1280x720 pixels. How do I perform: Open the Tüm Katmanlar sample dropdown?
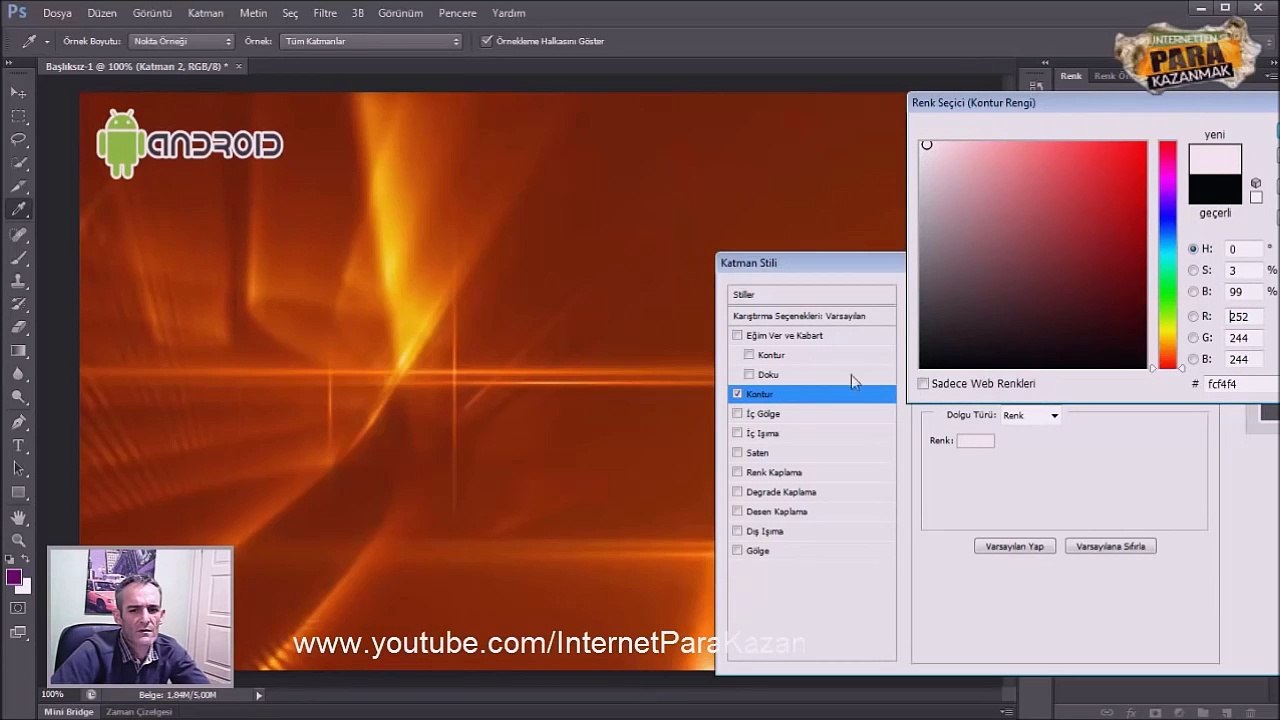372,41
